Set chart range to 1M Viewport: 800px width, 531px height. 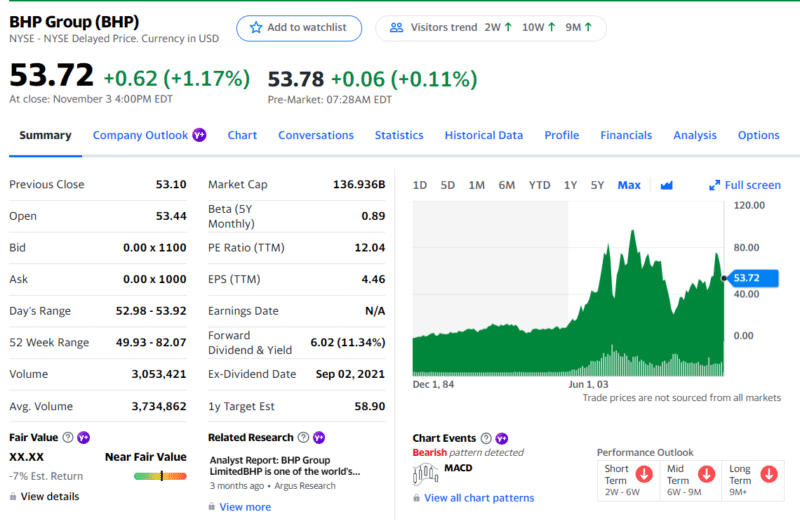[477, 185]
